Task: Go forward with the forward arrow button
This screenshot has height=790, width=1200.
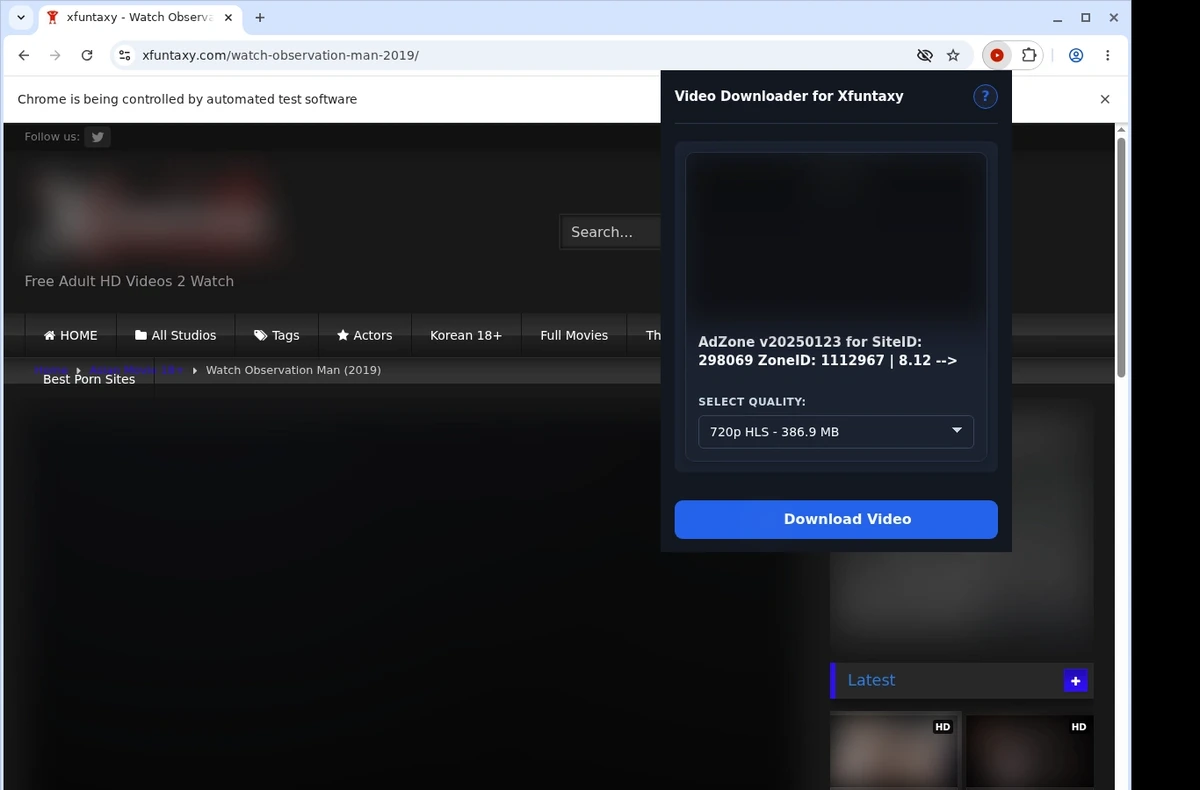Action: click(x=55, y=56)
